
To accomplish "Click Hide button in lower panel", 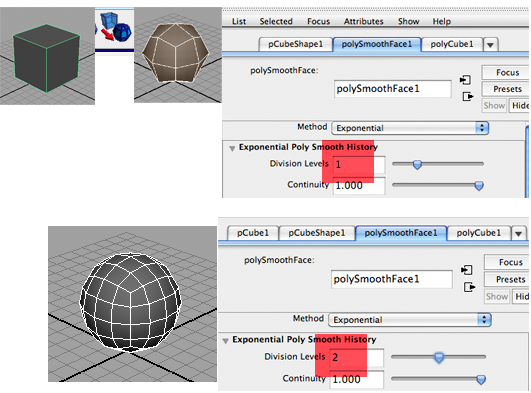I will tap(521, 296).
